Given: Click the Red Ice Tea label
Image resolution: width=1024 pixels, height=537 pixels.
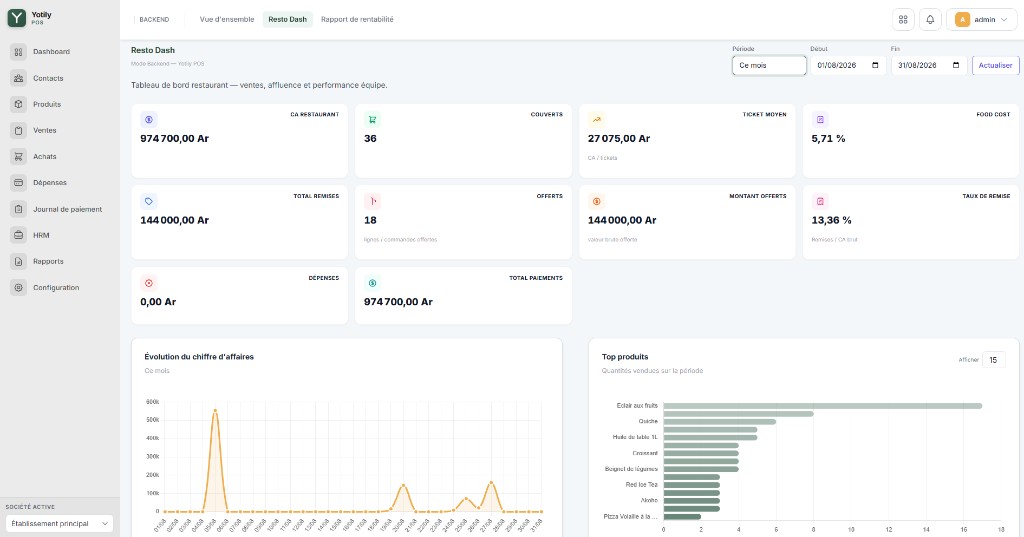Looking at the screenshot, I should 641,485.
